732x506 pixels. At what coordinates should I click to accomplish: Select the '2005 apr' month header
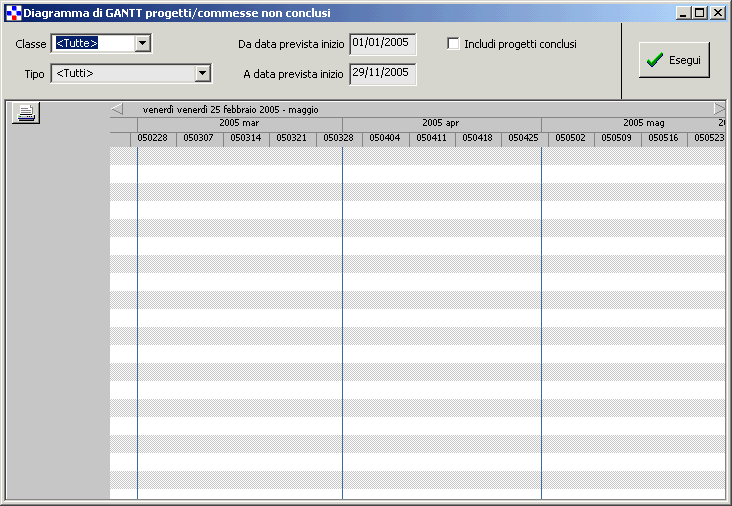pyautogui.click(x=440, y=123)
